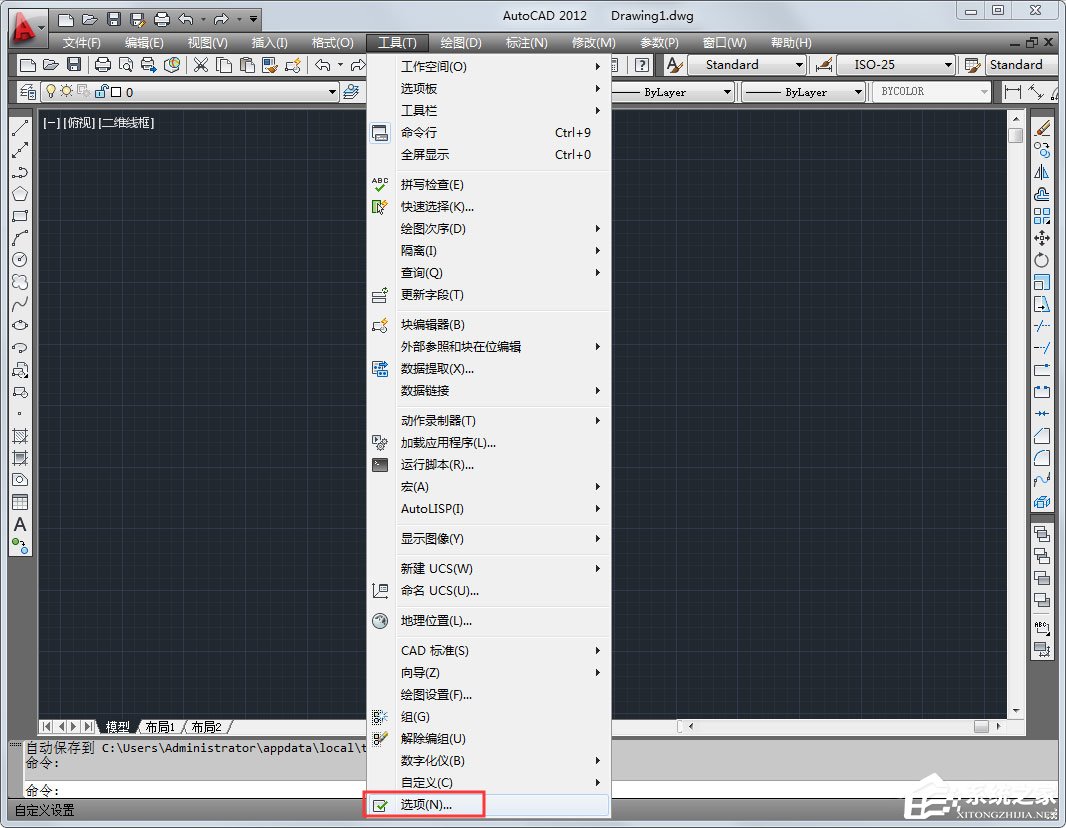The height and width of the screenshot is (828, 1066).
Task: Choose the Hatch tool
Action: tap(20, 435)
